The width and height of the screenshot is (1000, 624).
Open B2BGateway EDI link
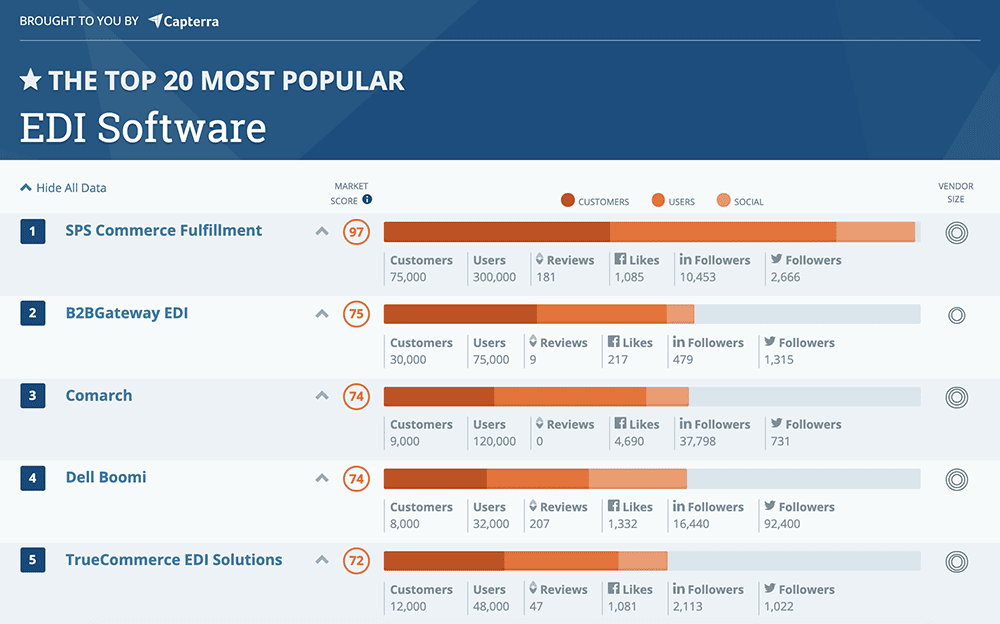[127, 313]
